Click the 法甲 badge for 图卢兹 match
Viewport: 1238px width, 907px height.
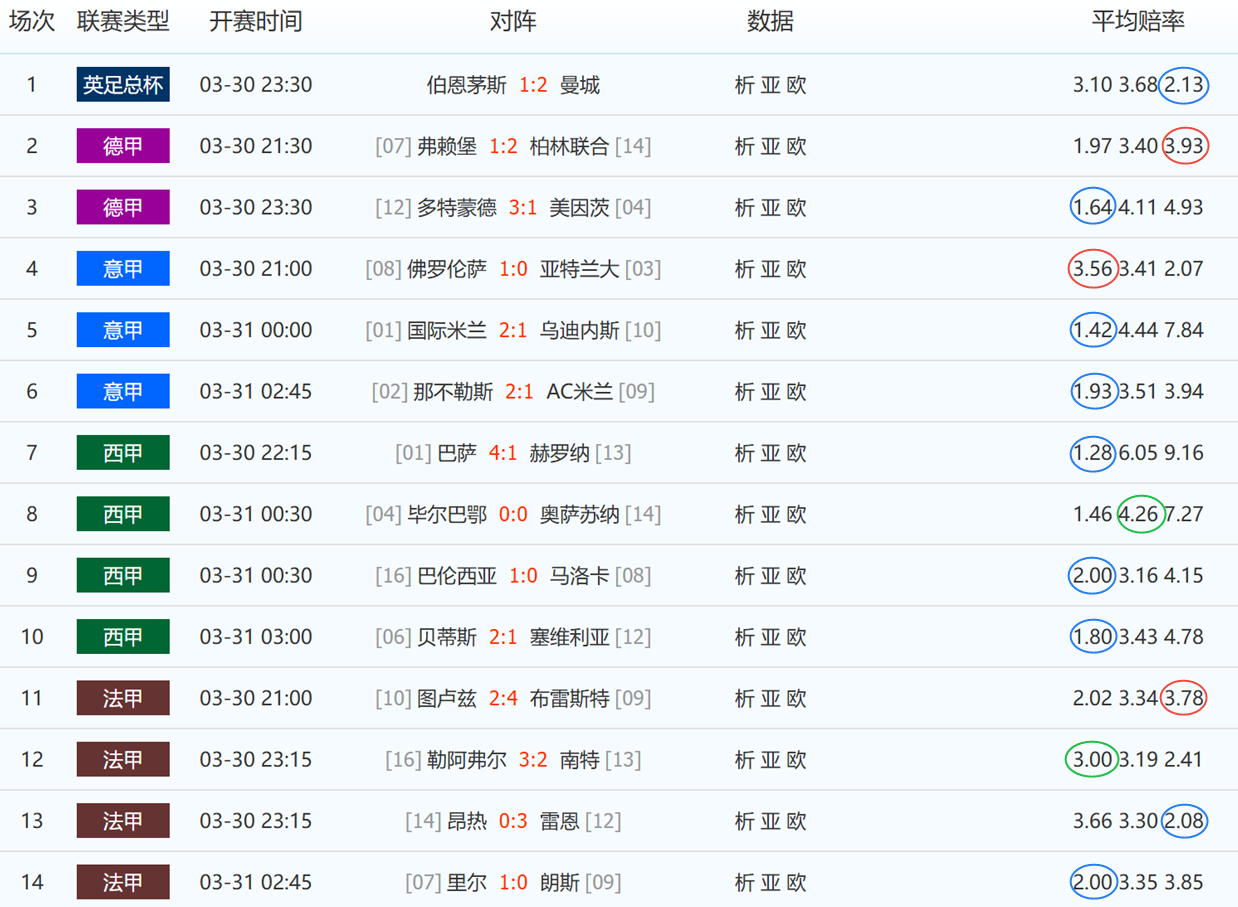click(123, 698)
